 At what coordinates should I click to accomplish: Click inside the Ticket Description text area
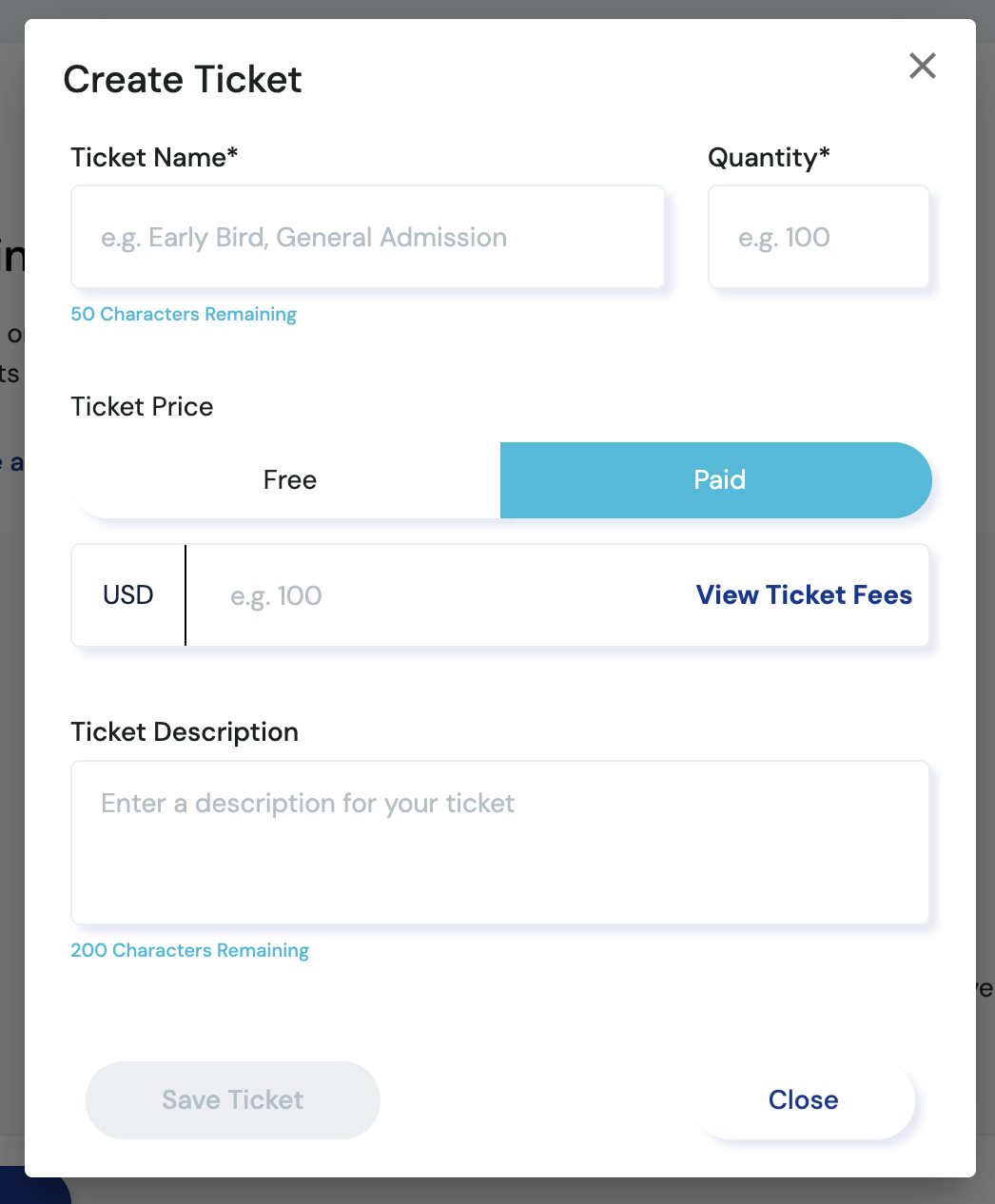(499, 842)
